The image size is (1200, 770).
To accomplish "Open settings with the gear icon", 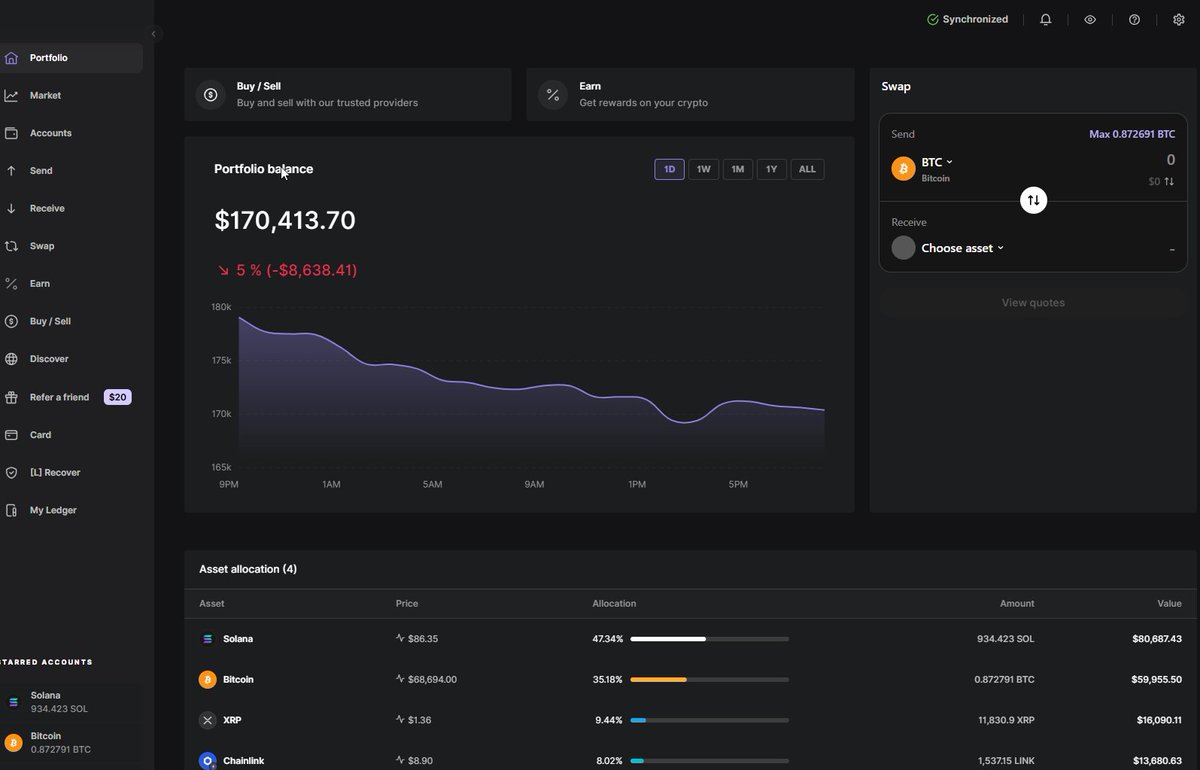I will pos(1178,19).
